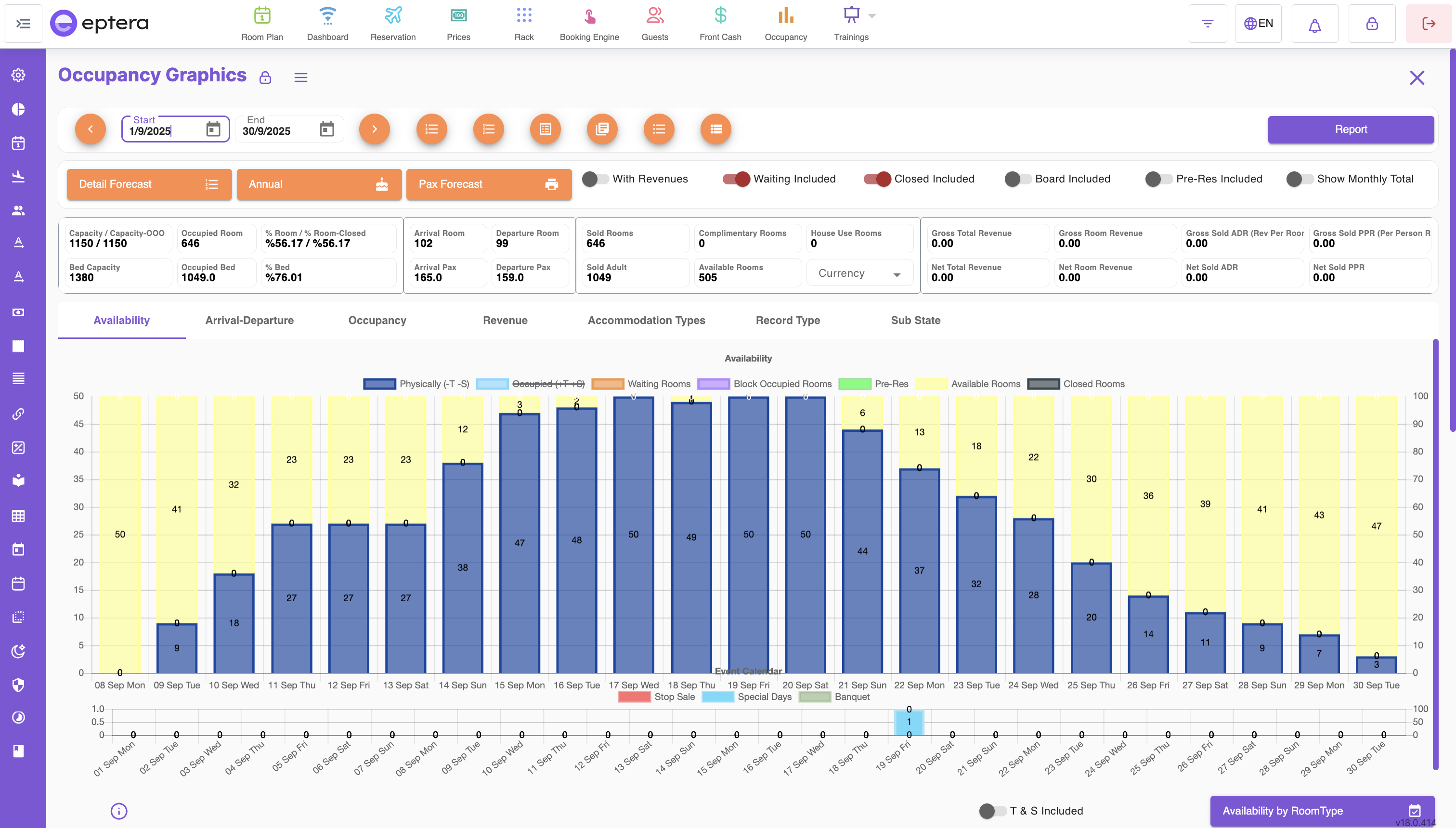Click Physically (-T -S) legend swatch
This screenshot has width=1456, height=828.
point(379,385)
